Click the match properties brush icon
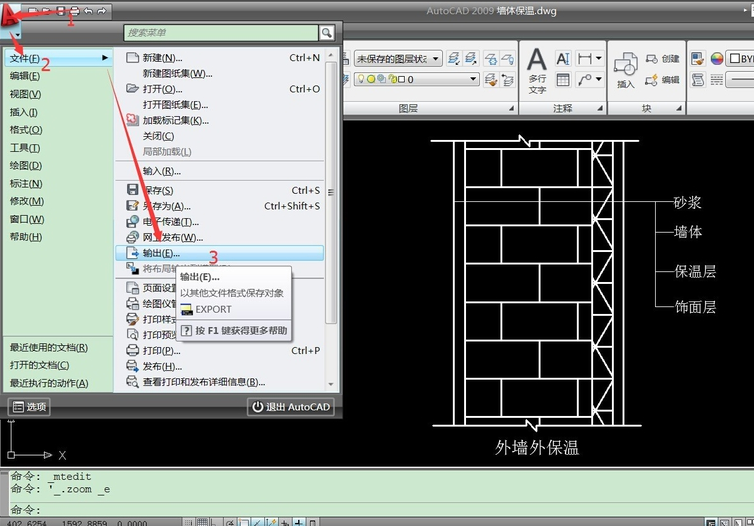754x526 pixels. tap(698, 59)
